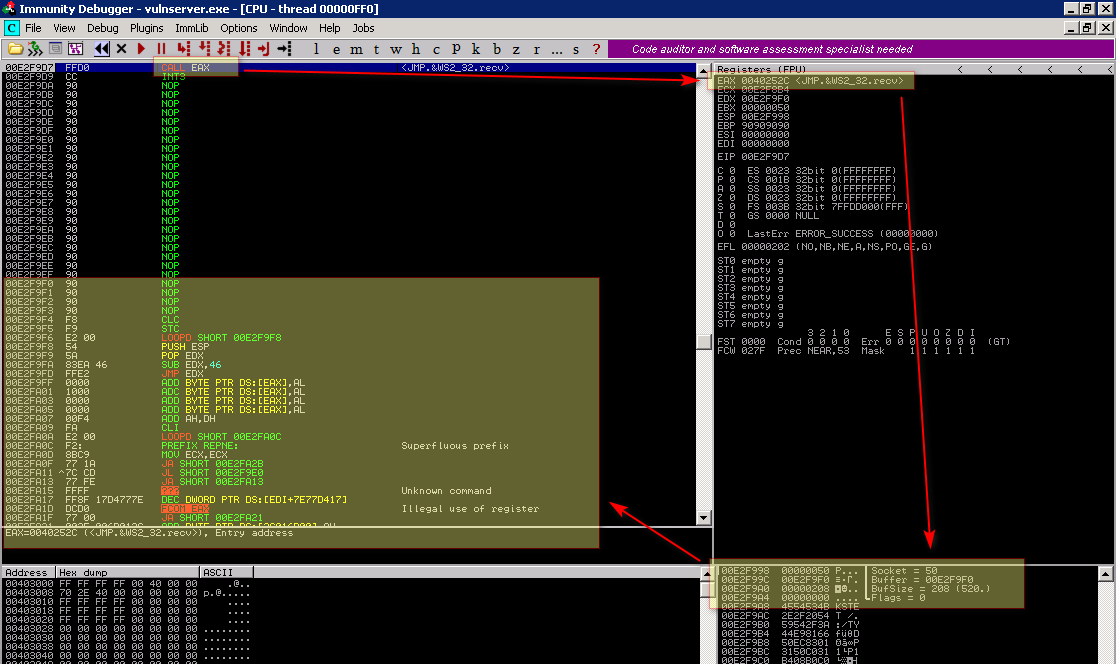Screen dimensions: 1116x664
Task: Click stack pane right scrollbar up arrow
Action: 1105,574
